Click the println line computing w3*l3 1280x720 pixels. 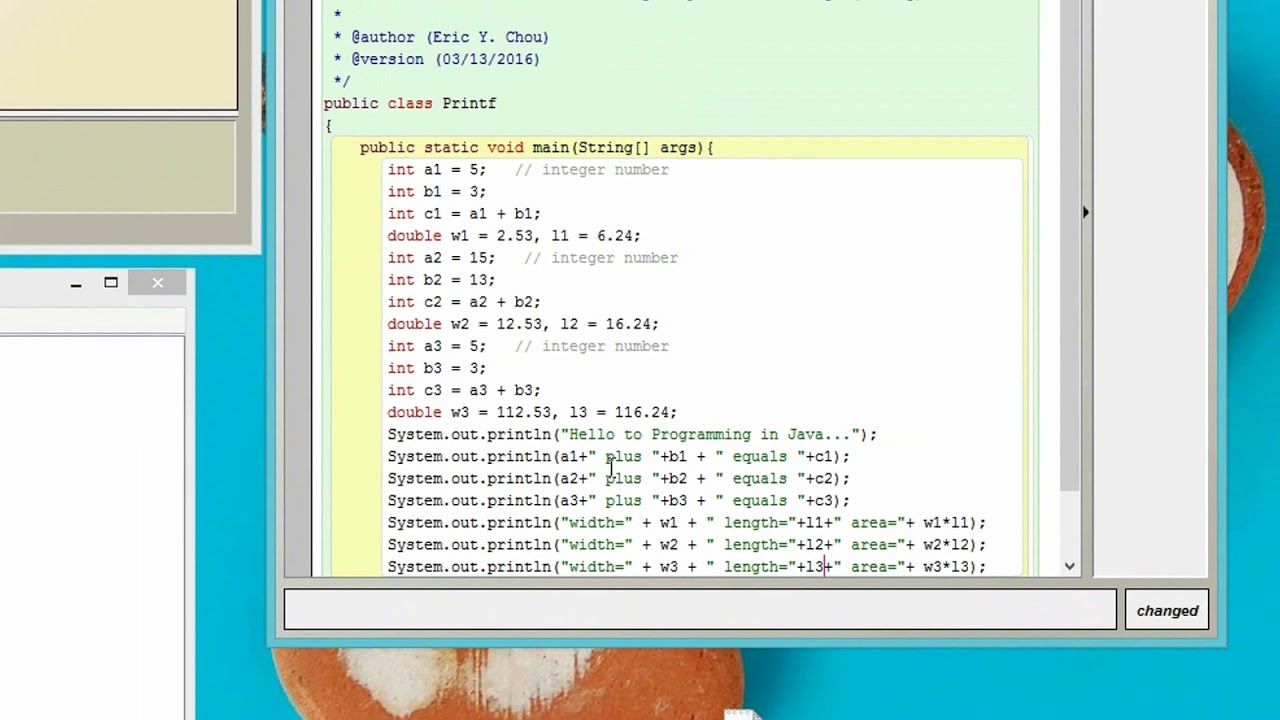(687, 566)
